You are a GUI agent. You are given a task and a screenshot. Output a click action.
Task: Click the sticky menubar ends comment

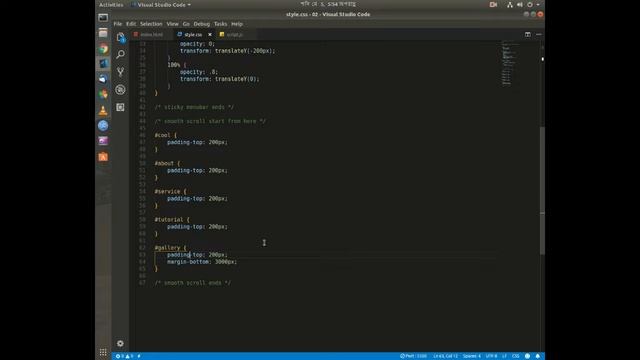[194, 107]
